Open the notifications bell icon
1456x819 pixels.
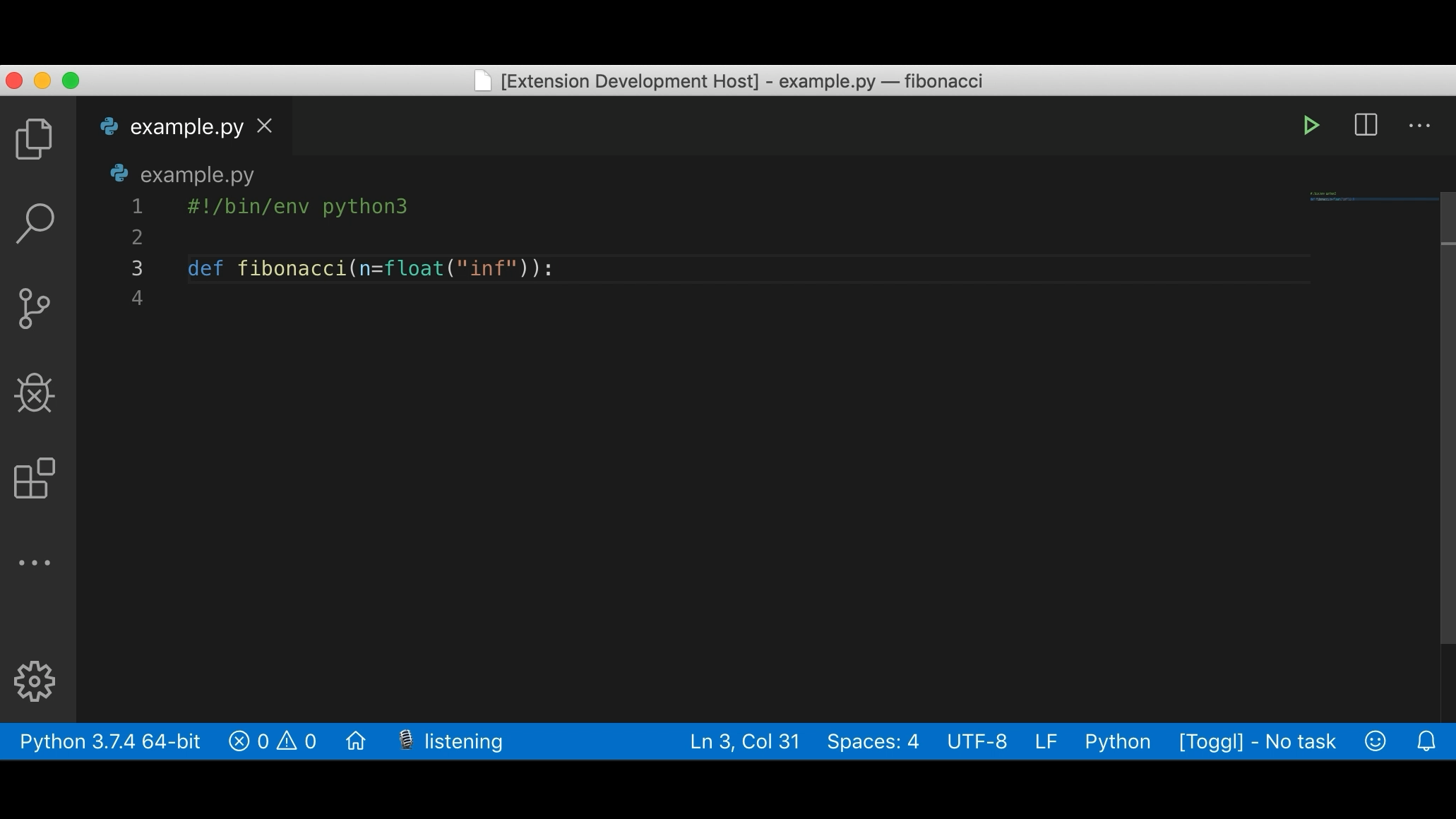[x=1426, y=741]
